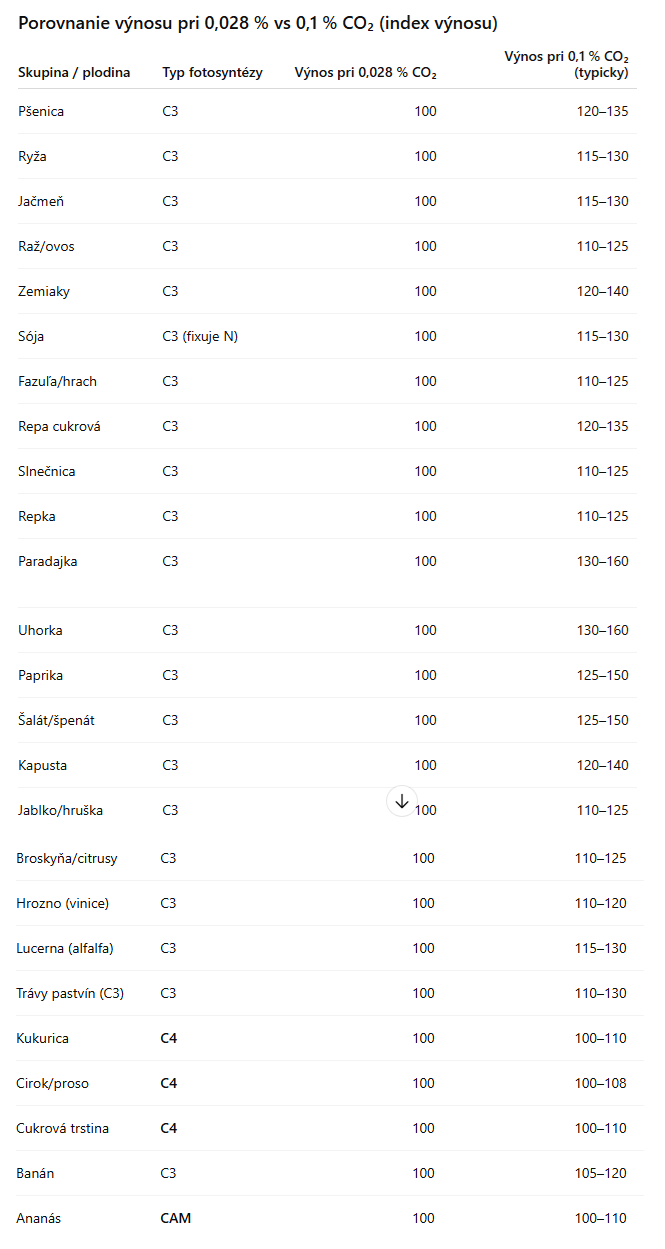665x1249 pixels.
Task: Click the "Skupina / plodina" column header
Action: [74, 72]
